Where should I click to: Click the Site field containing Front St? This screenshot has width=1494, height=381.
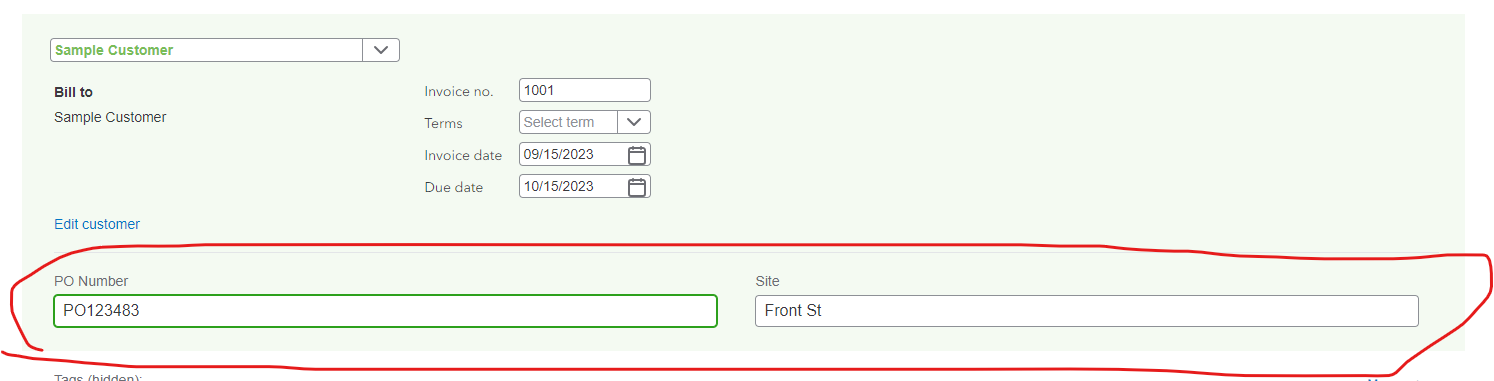(x=1087, y=311)
